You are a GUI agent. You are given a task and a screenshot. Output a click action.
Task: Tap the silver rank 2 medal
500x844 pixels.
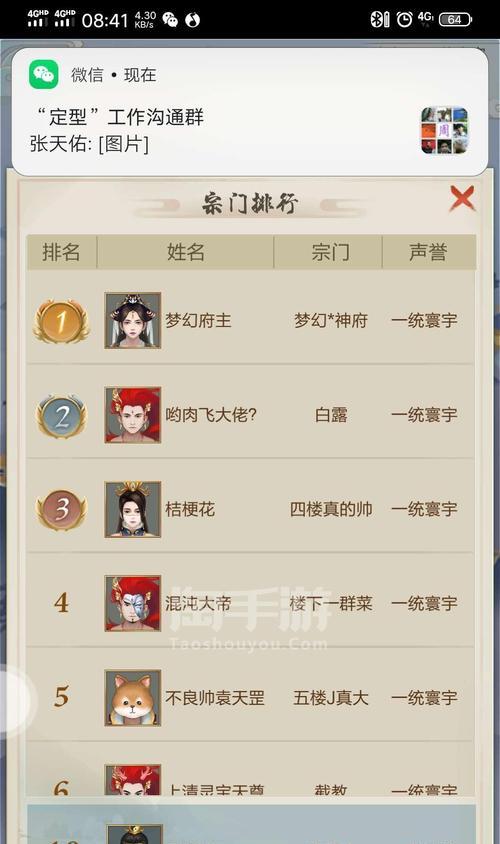(61, 416)
